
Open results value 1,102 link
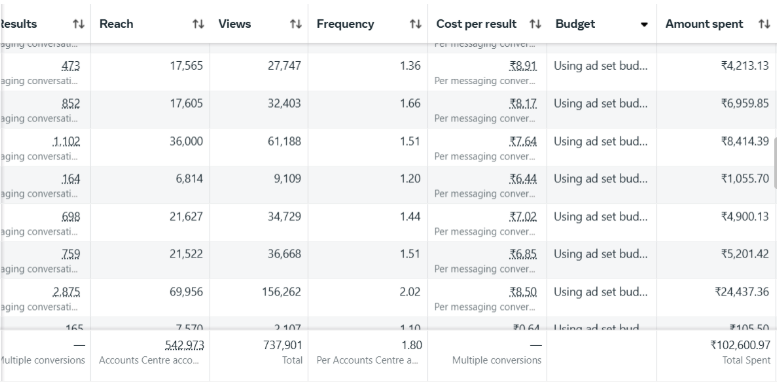click(x=66, y=142)
